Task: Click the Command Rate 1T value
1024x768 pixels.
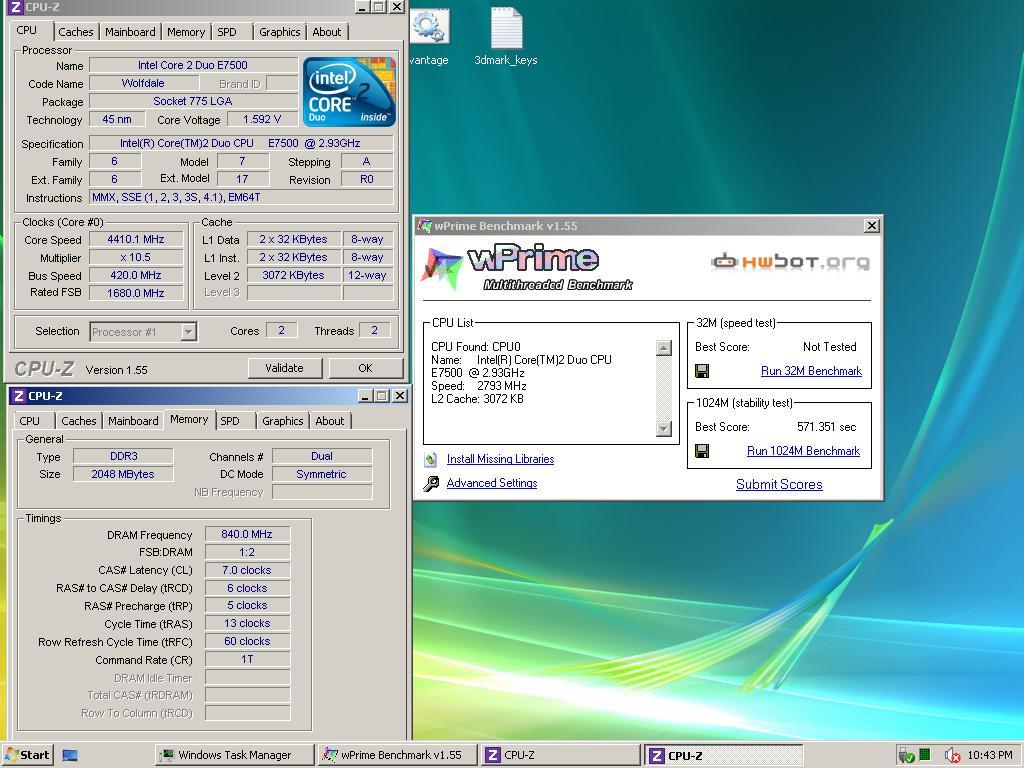Action: pyautogui.click(x=247, y=660)
